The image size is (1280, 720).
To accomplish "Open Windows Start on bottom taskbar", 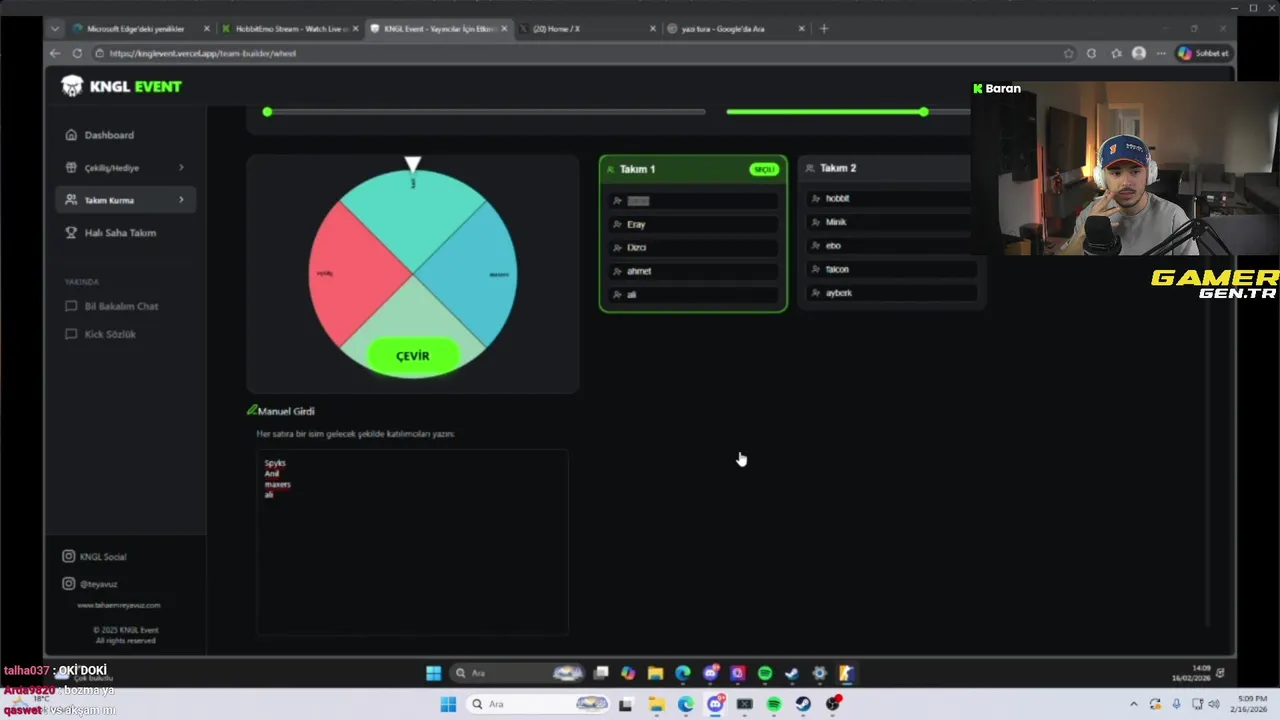I will (448, 704).
